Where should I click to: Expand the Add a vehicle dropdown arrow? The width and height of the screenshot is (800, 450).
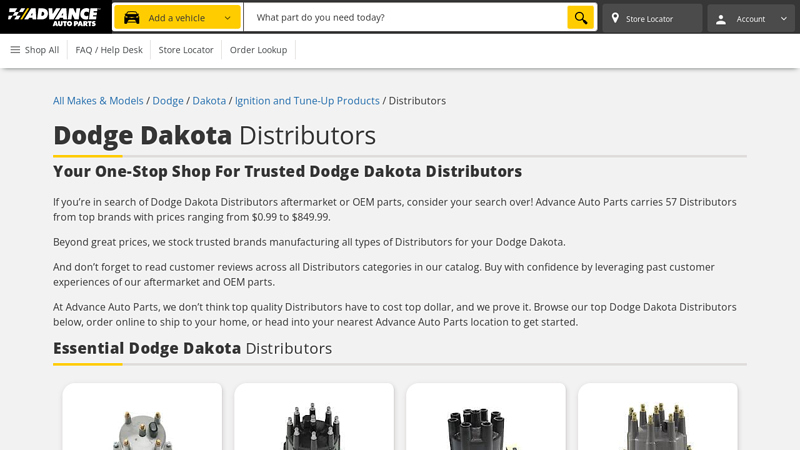pyautogui.click(x=228, y=18)
